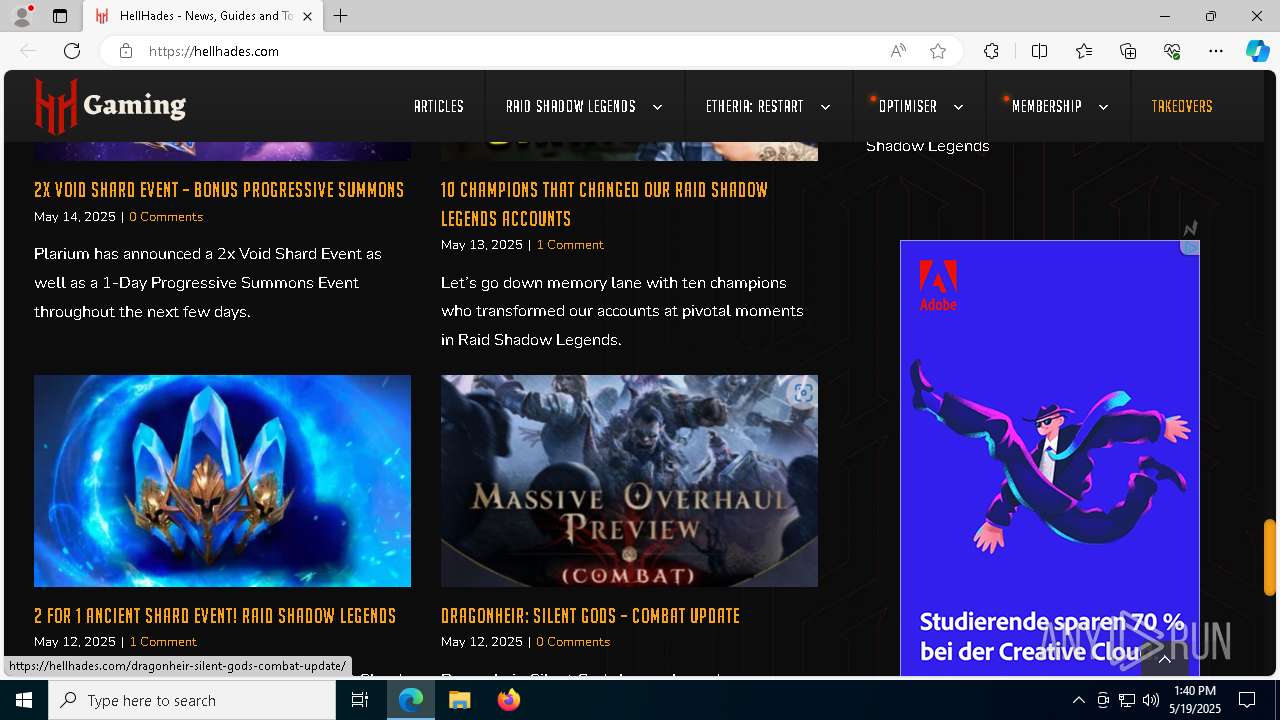This screenshot has width=1280, height=720.
Task: Click the scroll-to-top arrow button
Action: tap(1164, 659)
